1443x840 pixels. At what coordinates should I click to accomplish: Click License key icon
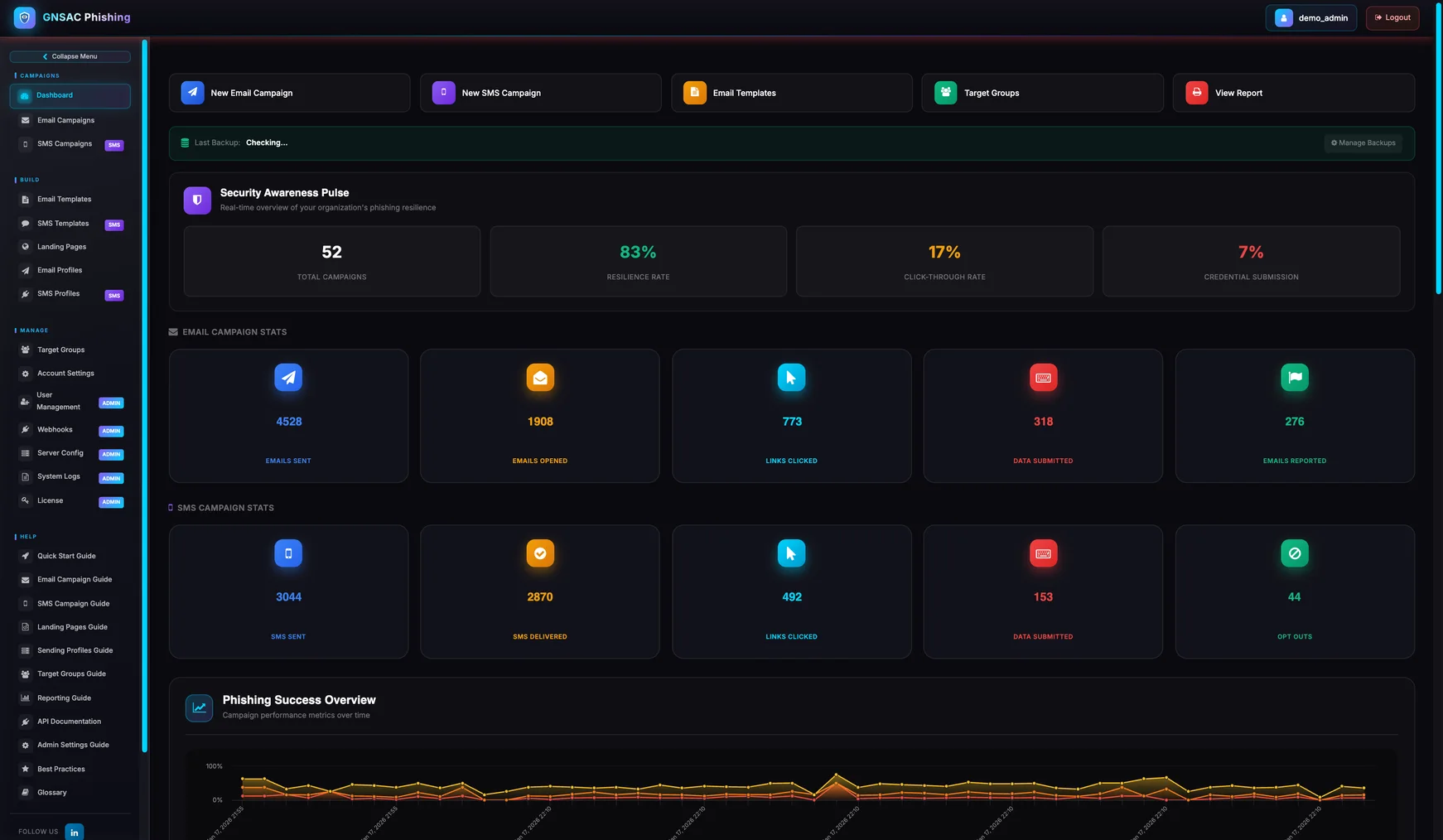[x=25, y=500]
